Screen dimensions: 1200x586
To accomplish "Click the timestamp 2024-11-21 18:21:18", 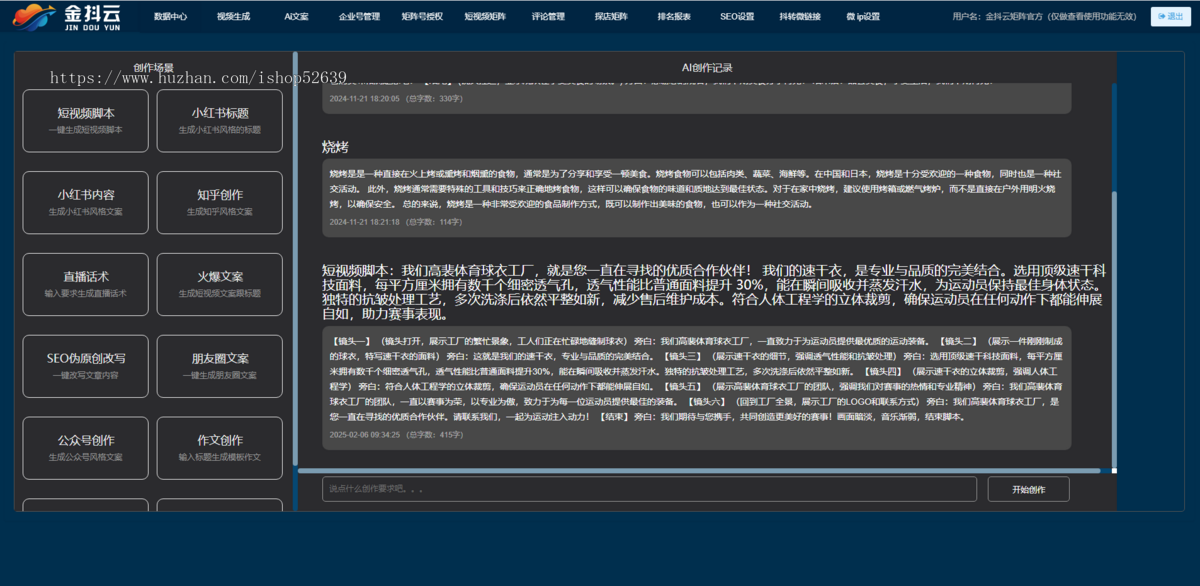I will click(364, 222).
